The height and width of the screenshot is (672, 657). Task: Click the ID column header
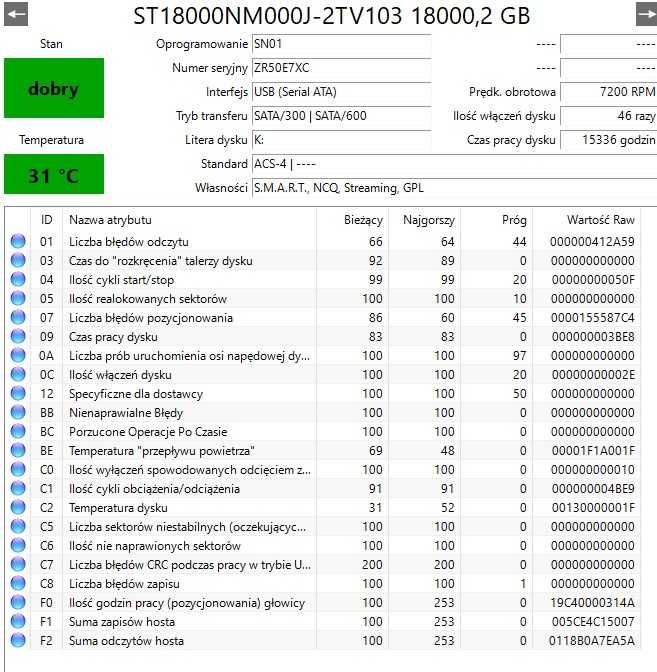tap(47, 220)
